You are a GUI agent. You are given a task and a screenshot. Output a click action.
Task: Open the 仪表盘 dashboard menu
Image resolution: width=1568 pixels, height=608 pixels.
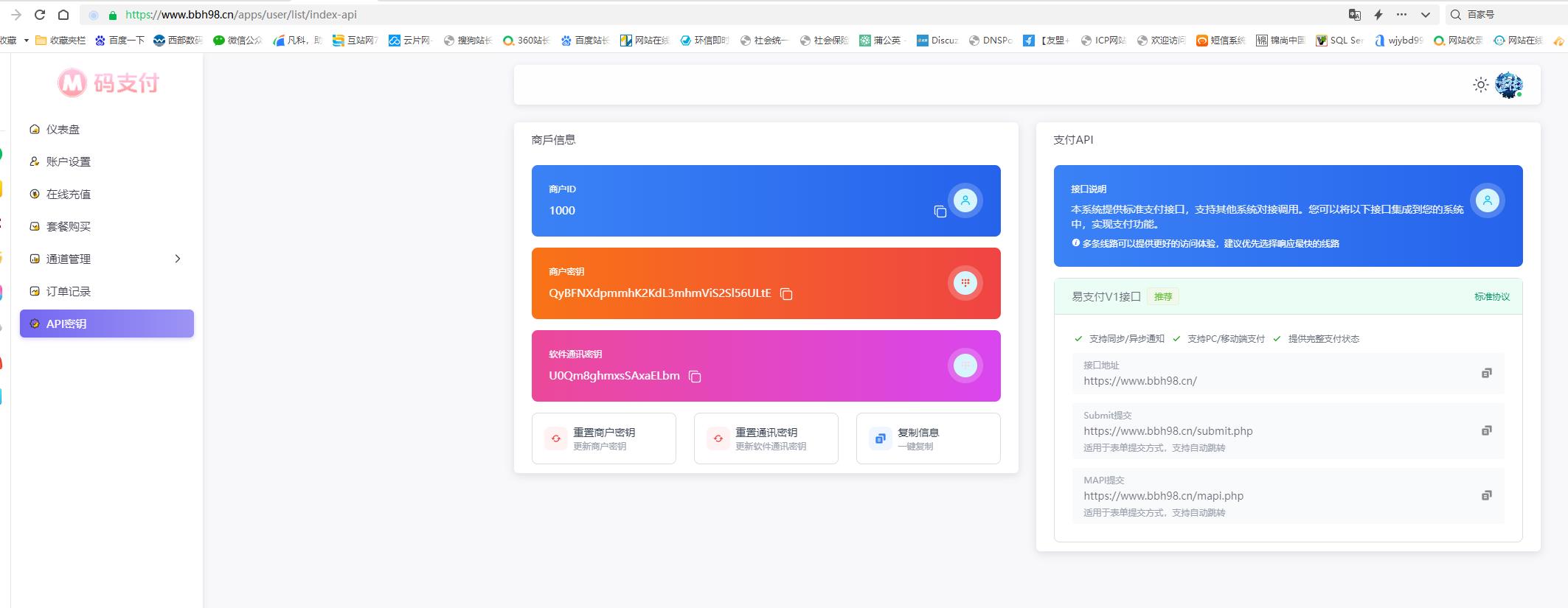[x=63, y=130]
